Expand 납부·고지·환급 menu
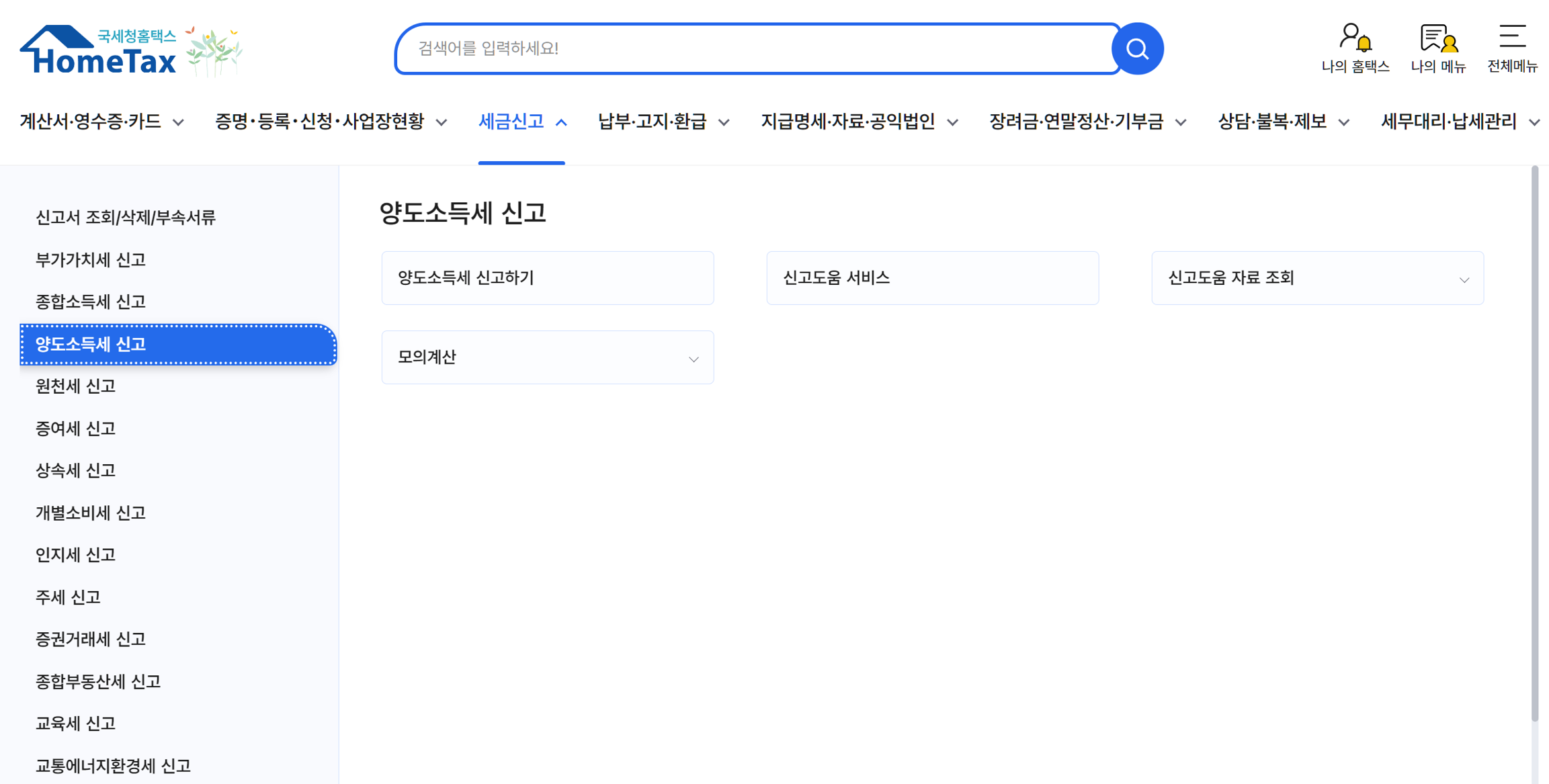Screen dimensions: 1549x784 coord(663,122)
